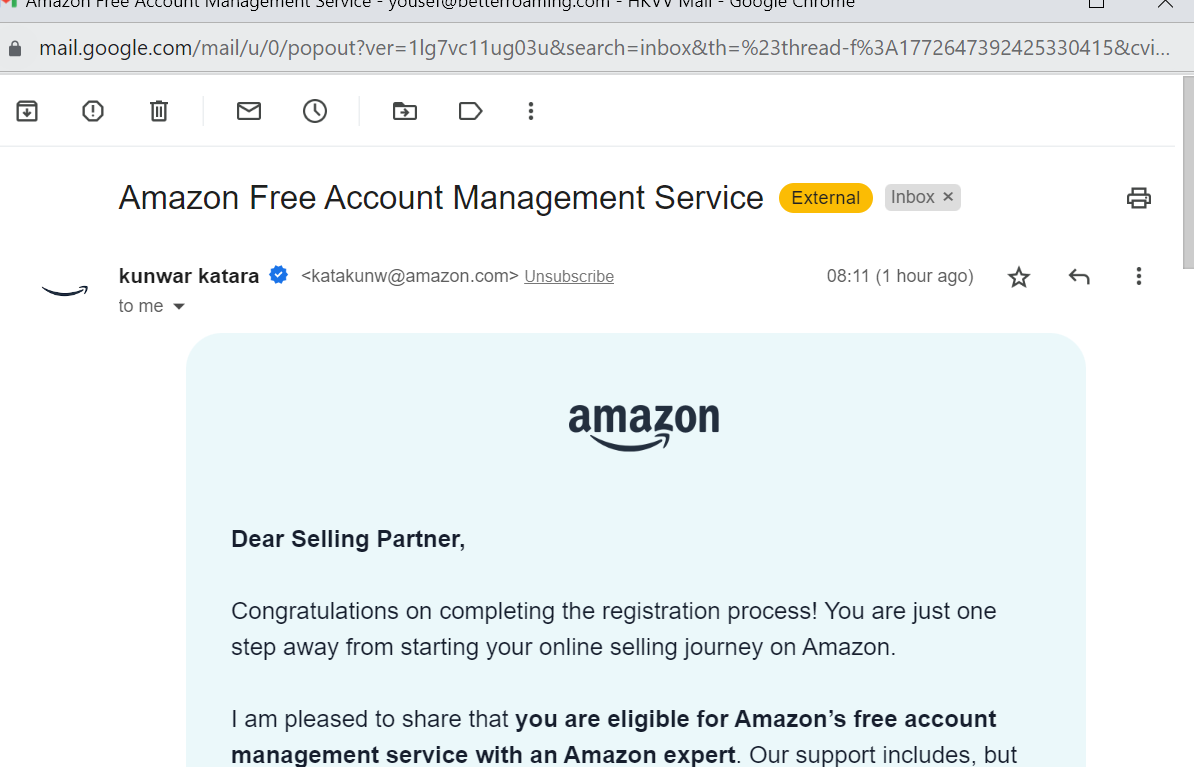This screenshot has height=767, width=1194.
Task: Report this email as spam
Action: coord(93,111)
